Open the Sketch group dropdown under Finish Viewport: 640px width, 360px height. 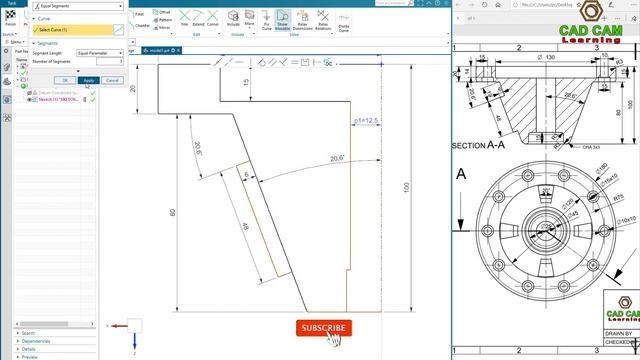(10, 34)
